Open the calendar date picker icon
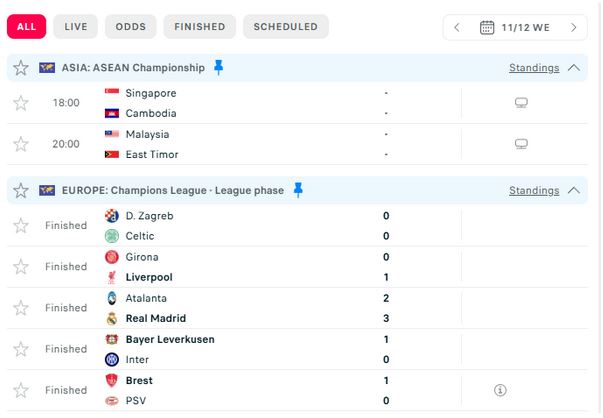The width and height of the screenshot is (603, 418). [487, 27]
